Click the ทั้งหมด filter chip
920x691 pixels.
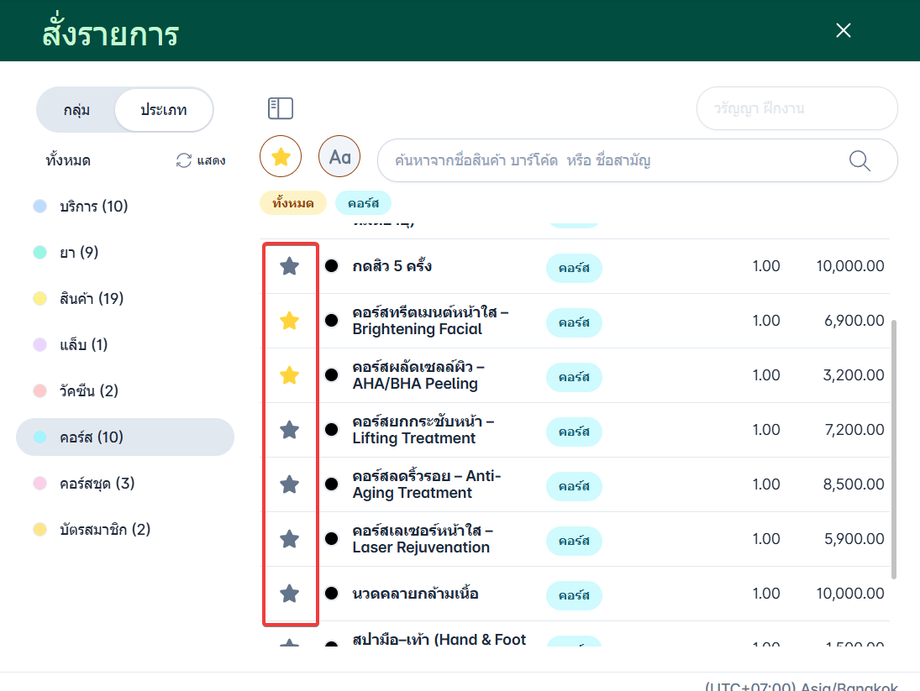coord(292,203)
